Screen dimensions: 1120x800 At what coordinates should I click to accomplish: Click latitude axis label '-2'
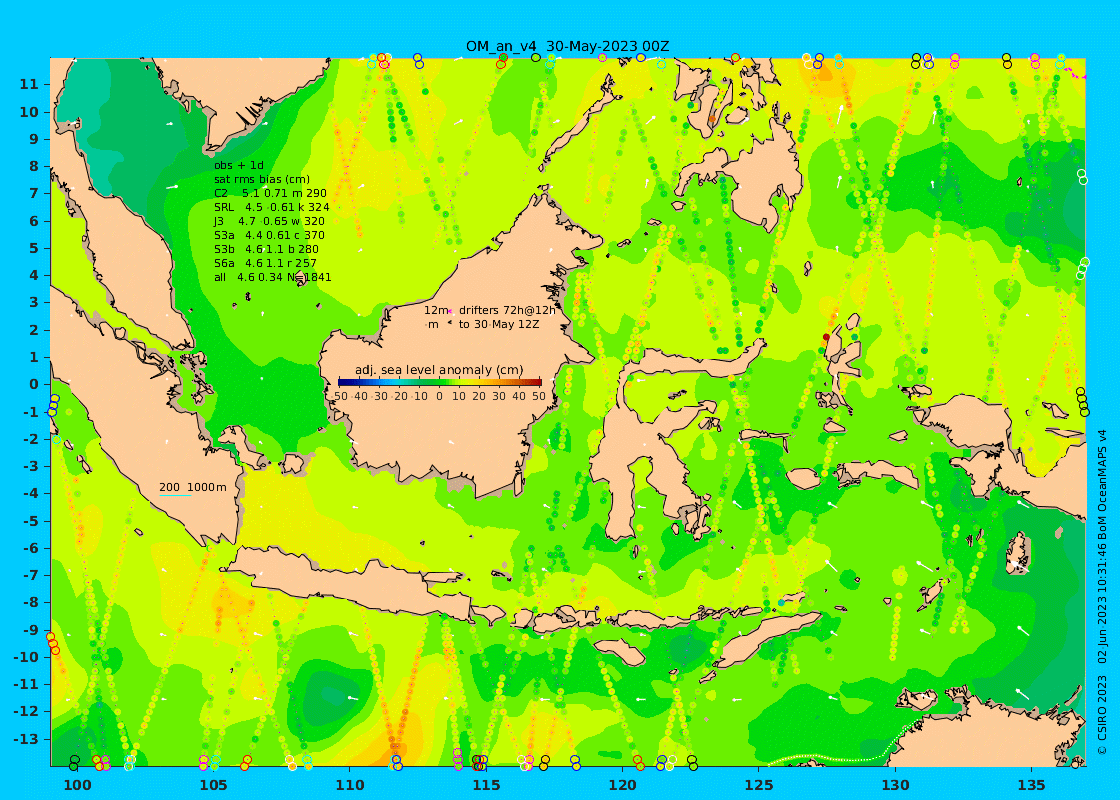tap(31, 439)
